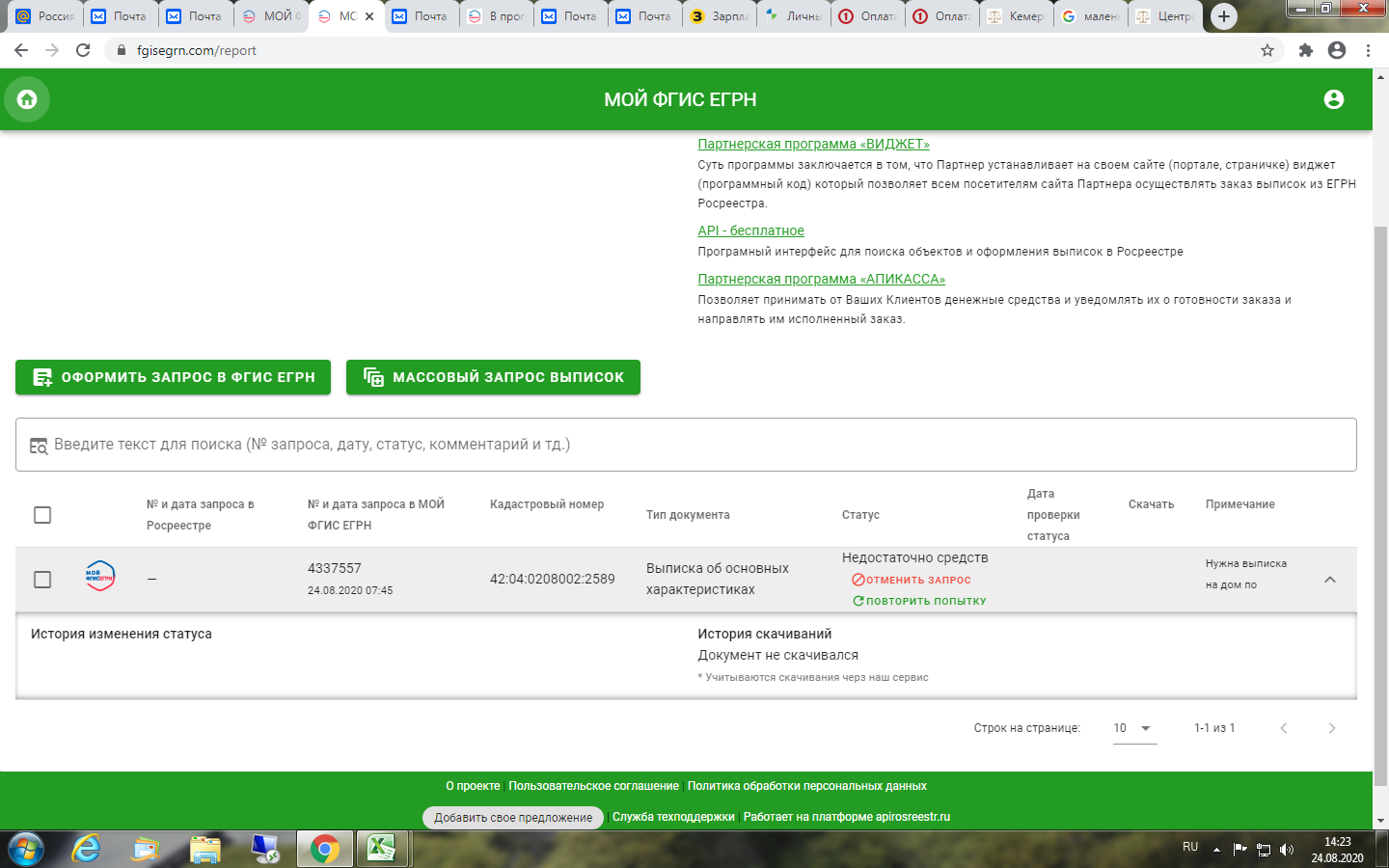This screenshot has width=1389, height=868.
Task: Click МАССОВЫЙ ЗАПРОС ВЫПИСОК button
Action: click(493, 377)
